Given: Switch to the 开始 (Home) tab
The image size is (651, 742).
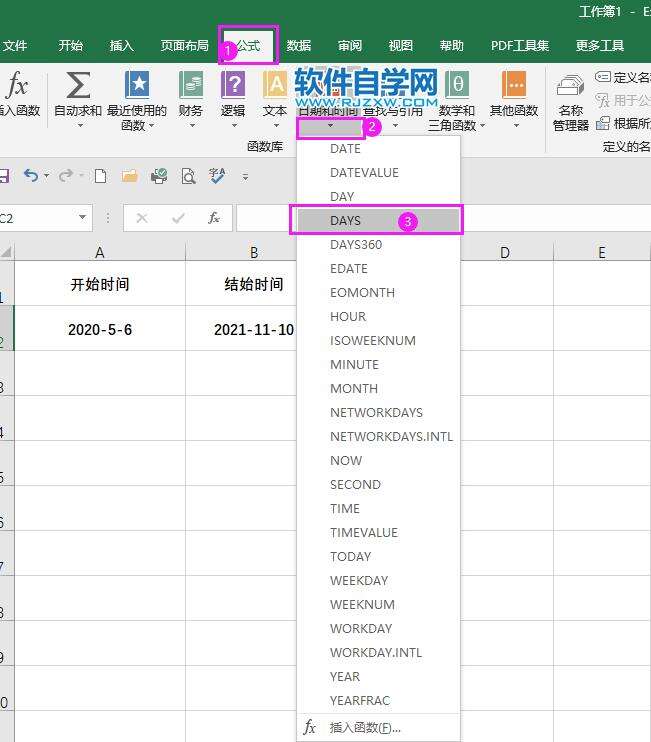Looking at the screenshot, I should (x=70, y=45).
